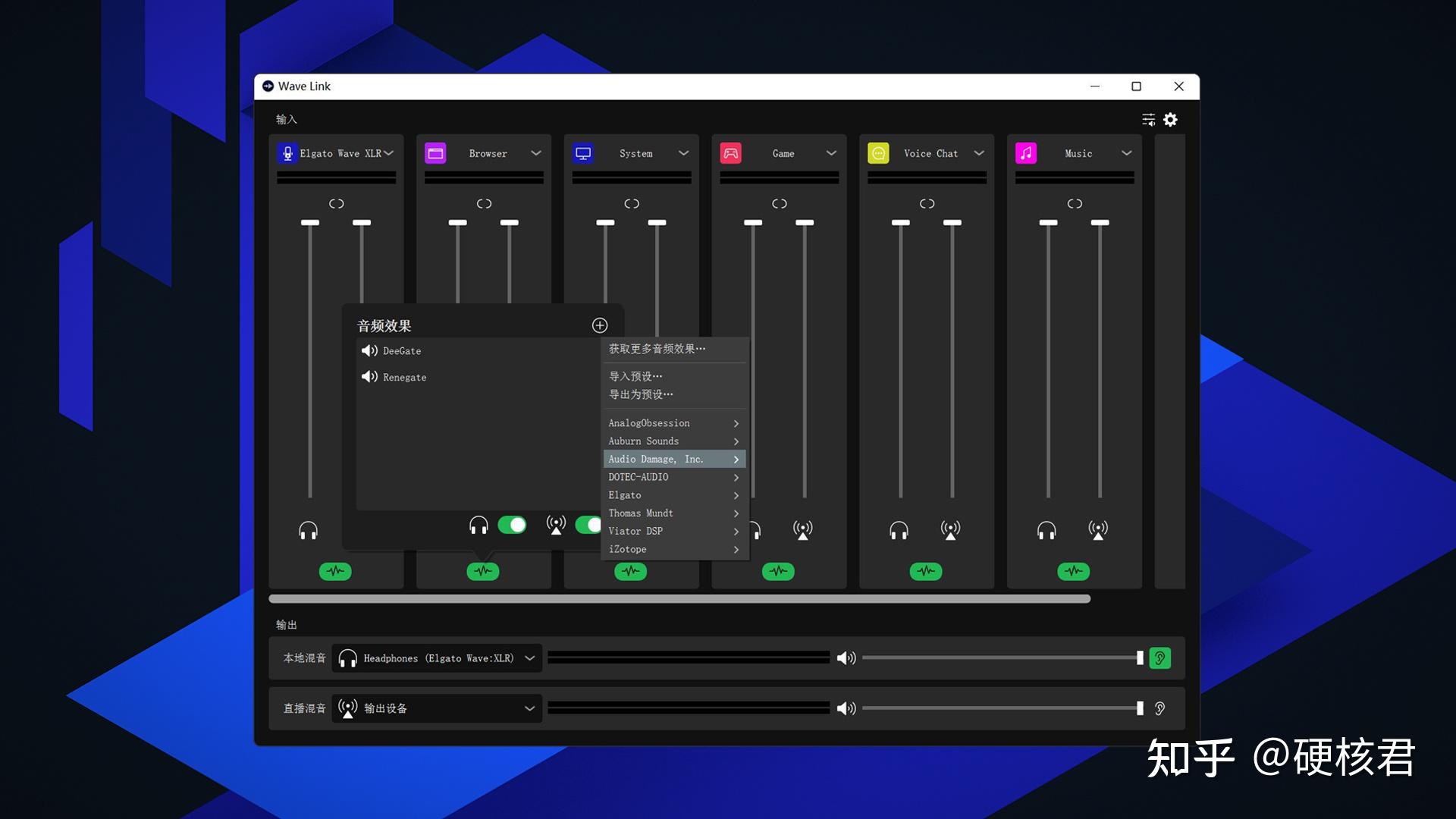Click the mixer filter icon next to settings

pos(1147,119)
